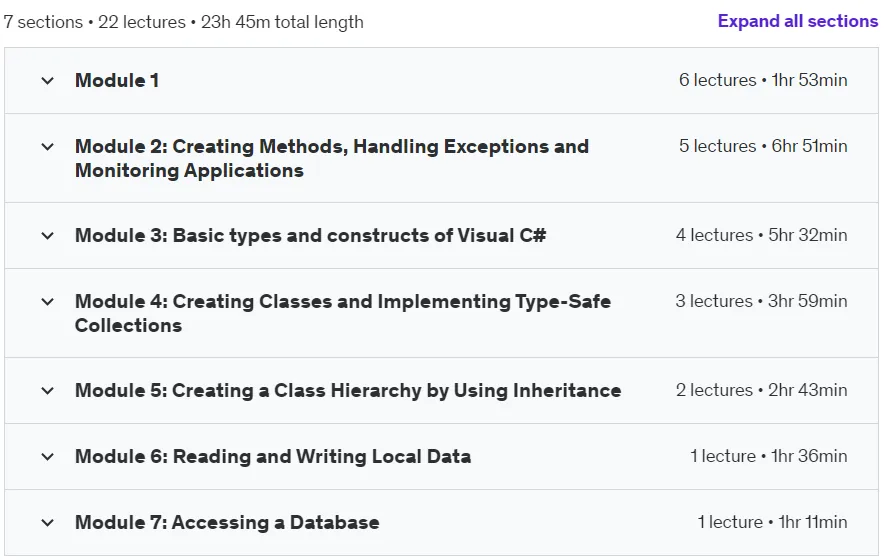
Task: Click the chevron beside Module 2
Action: (x=48, y=147)
